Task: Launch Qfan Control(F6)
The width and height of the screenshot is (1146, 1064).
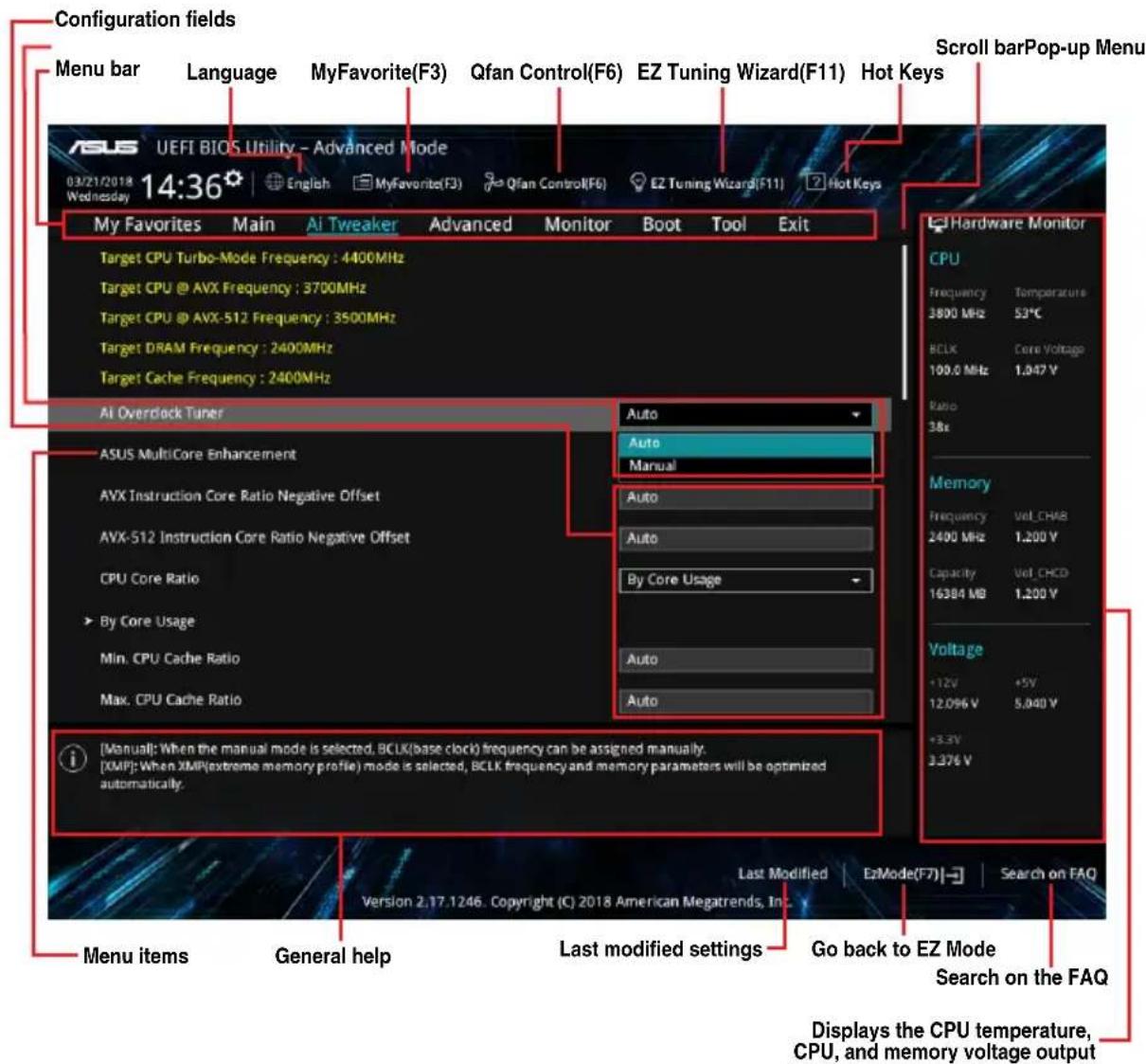Action: tap(545, 183)
